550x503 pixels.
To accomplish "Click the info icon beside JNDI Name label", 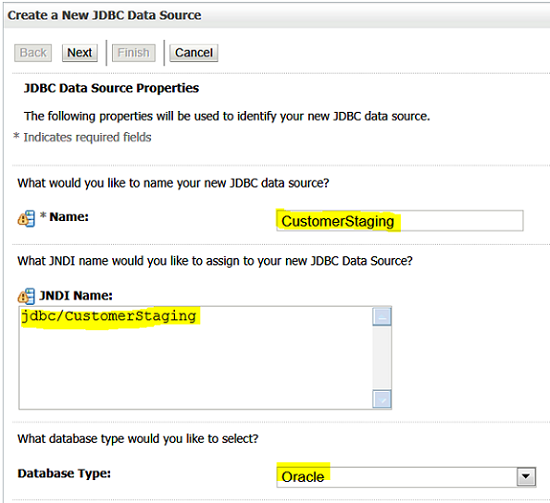I will 26,296.
